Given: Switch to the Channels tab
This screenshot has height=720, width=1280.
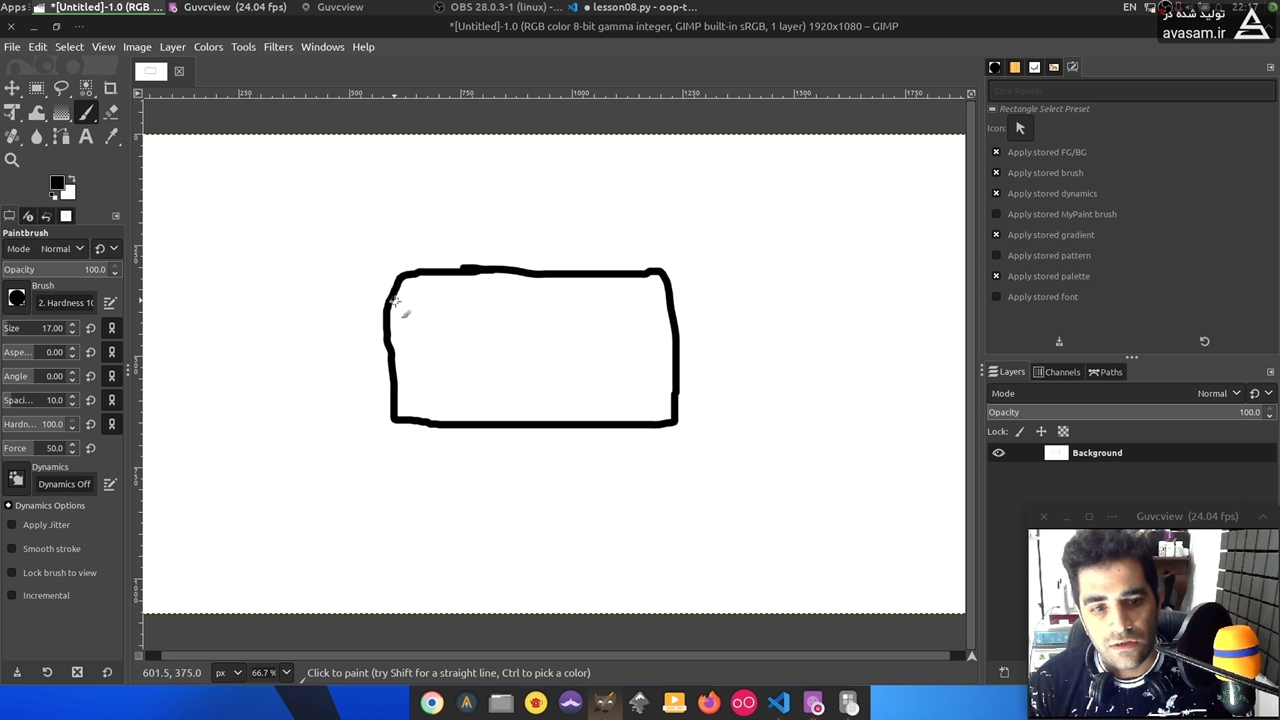Looking at the screenshot, I should (x=1057, y=372).
